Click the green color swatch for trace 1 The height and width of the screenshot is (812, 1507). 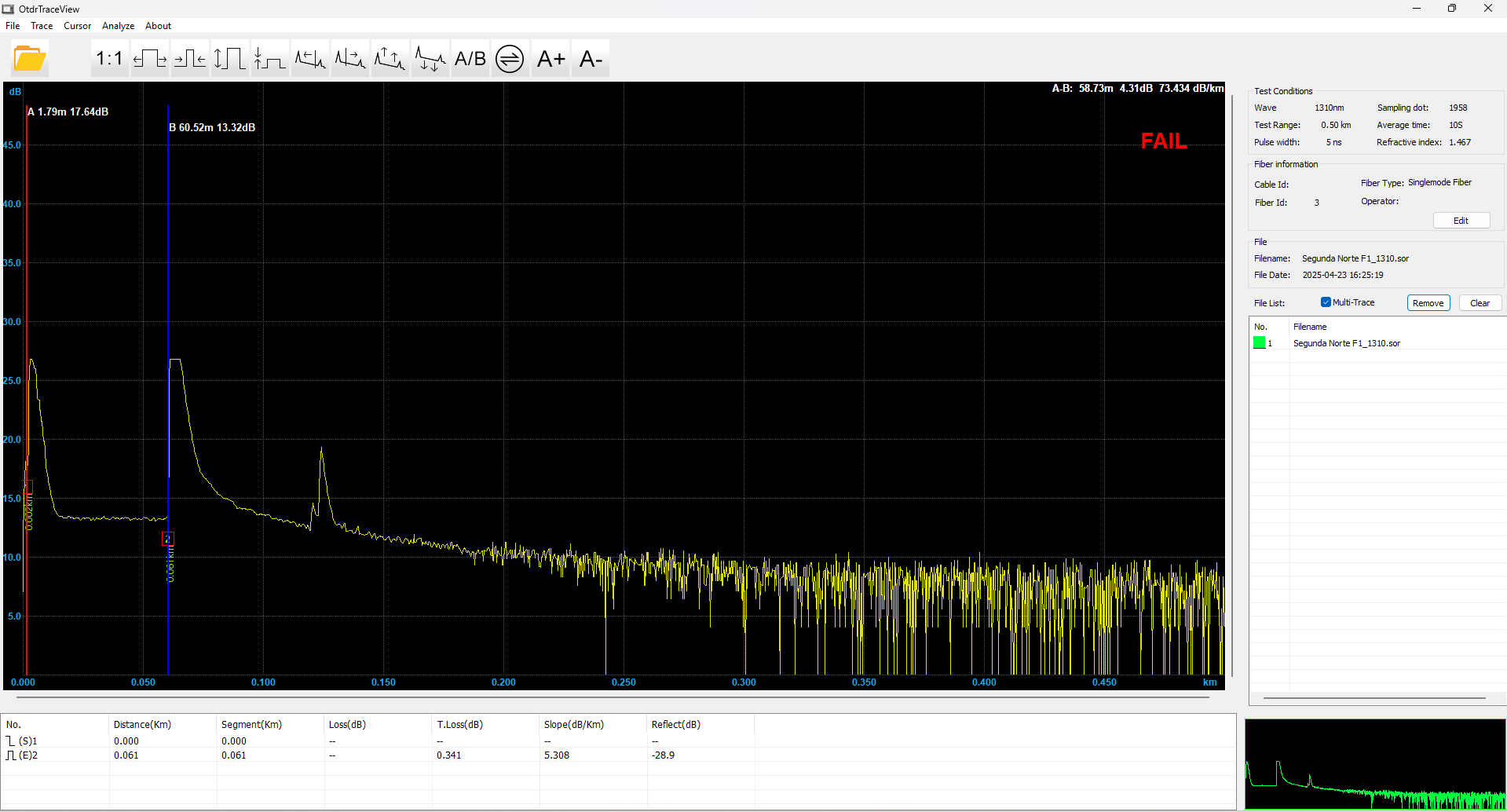pyautogui.click(x=1260, y=343)
